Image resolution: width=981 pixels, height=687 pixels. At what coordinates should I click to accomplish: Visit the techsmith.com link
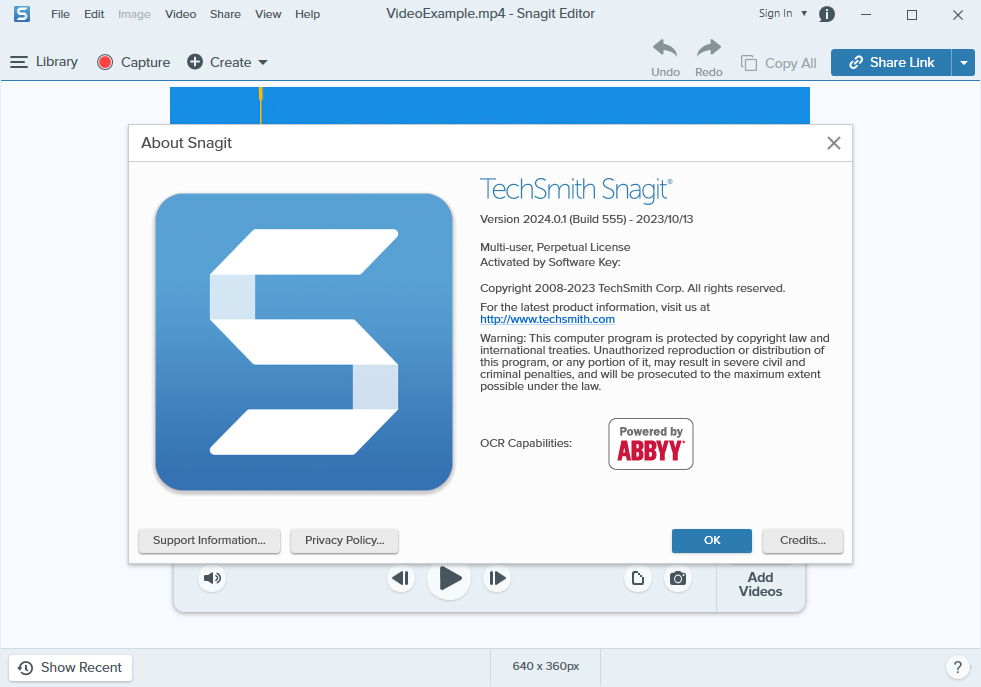pos(547,319)
